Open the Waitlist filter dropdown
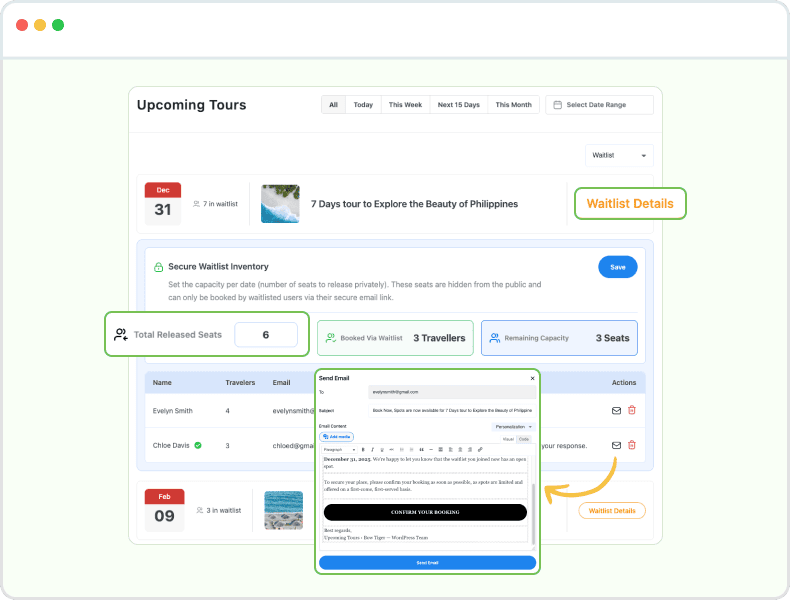Viewport: 790px width, 600px height. tap(619, 155)
